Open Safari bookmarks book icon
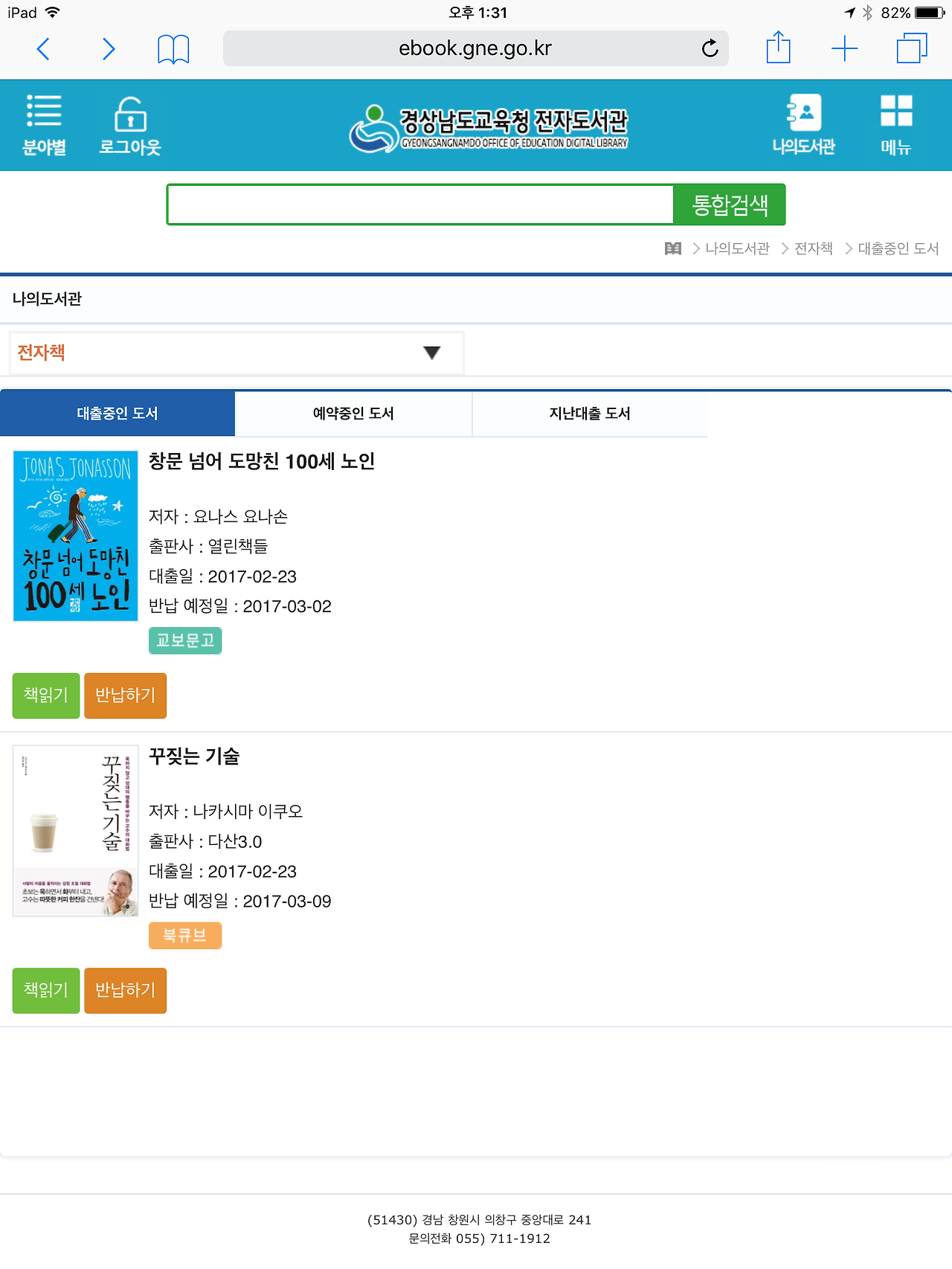 (x=173, y=49)
